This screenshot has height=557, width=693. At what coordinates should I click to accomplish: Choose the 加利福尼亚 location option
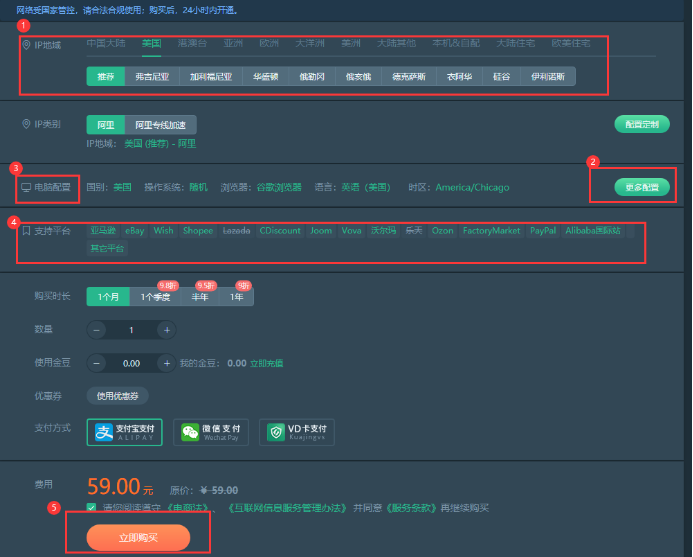pos(211,76)
